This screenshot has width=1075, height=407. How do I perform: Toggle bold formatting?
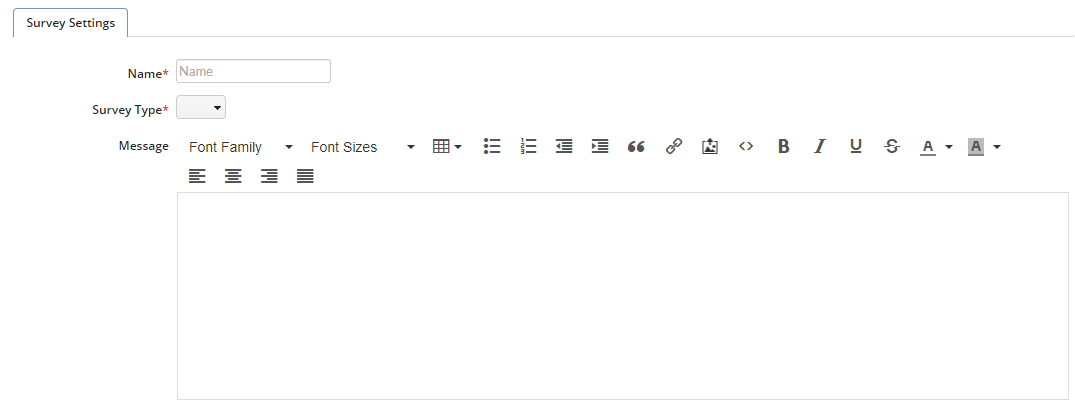click(784, 147)
